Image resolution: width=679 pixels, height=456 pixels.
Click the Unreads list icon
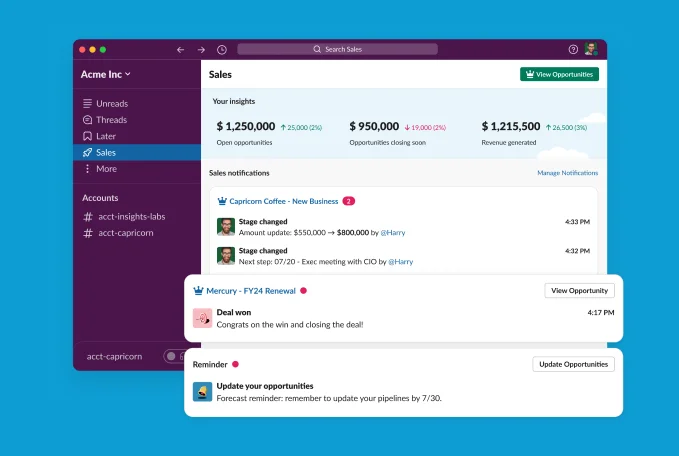(87, 103)
